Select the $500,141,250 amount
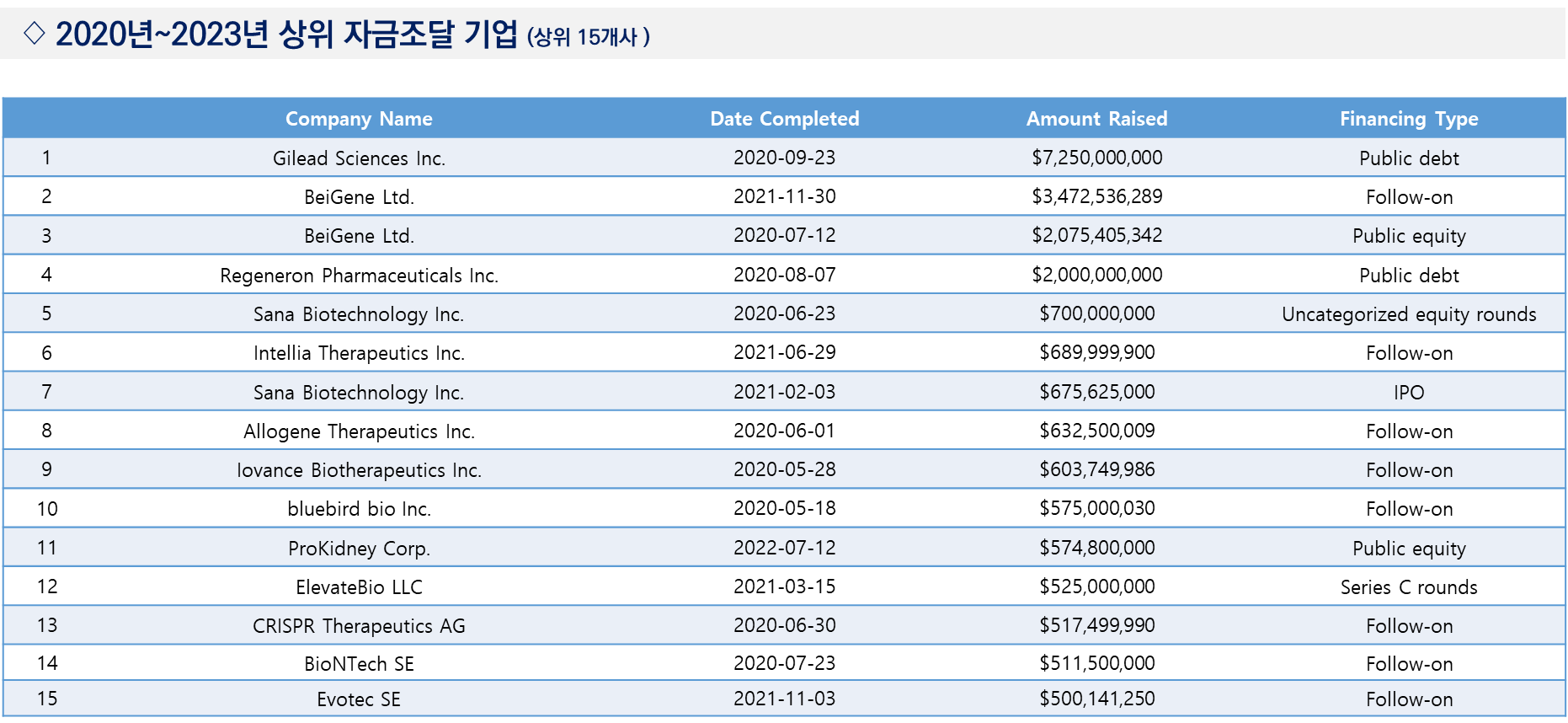Screen dimensions: 1568x723 (1096, 699)
